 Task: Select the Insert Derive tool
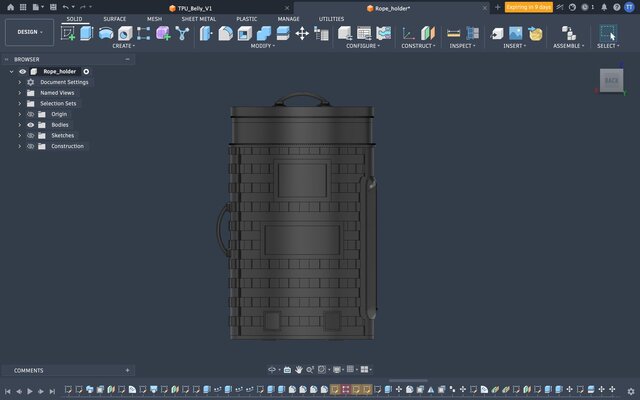point(497,33)
